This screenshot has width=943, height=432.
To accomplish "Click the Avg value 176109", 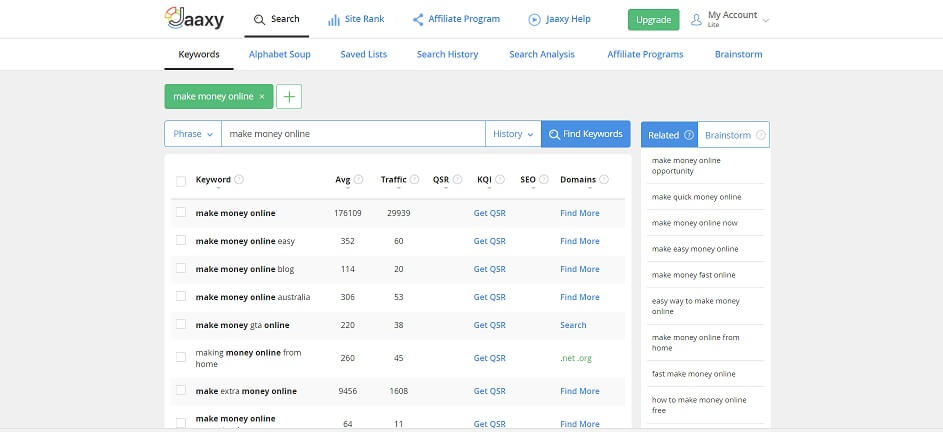I will (348, 213).
